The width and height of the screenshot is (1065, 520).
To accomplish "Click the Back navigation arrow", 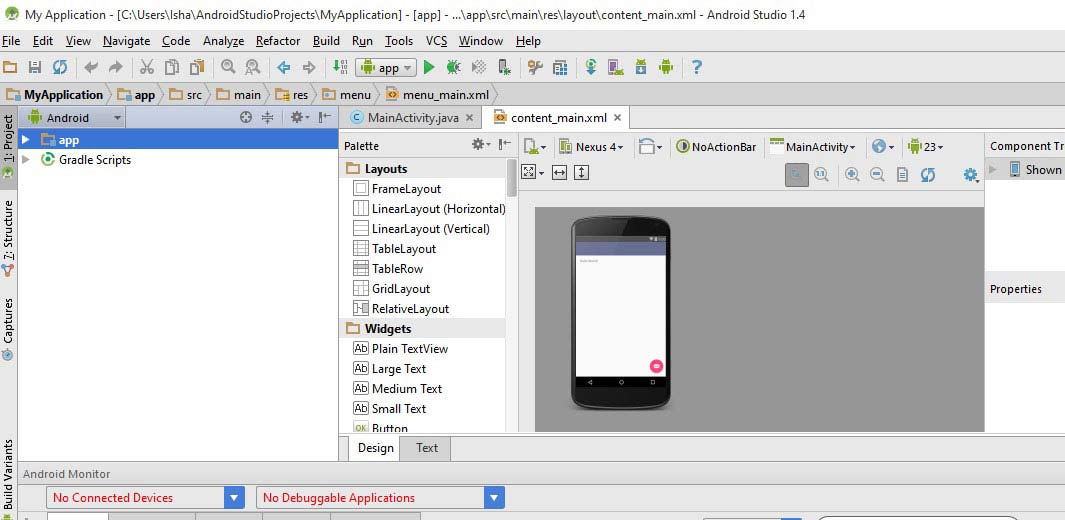I will click(284, 67).
